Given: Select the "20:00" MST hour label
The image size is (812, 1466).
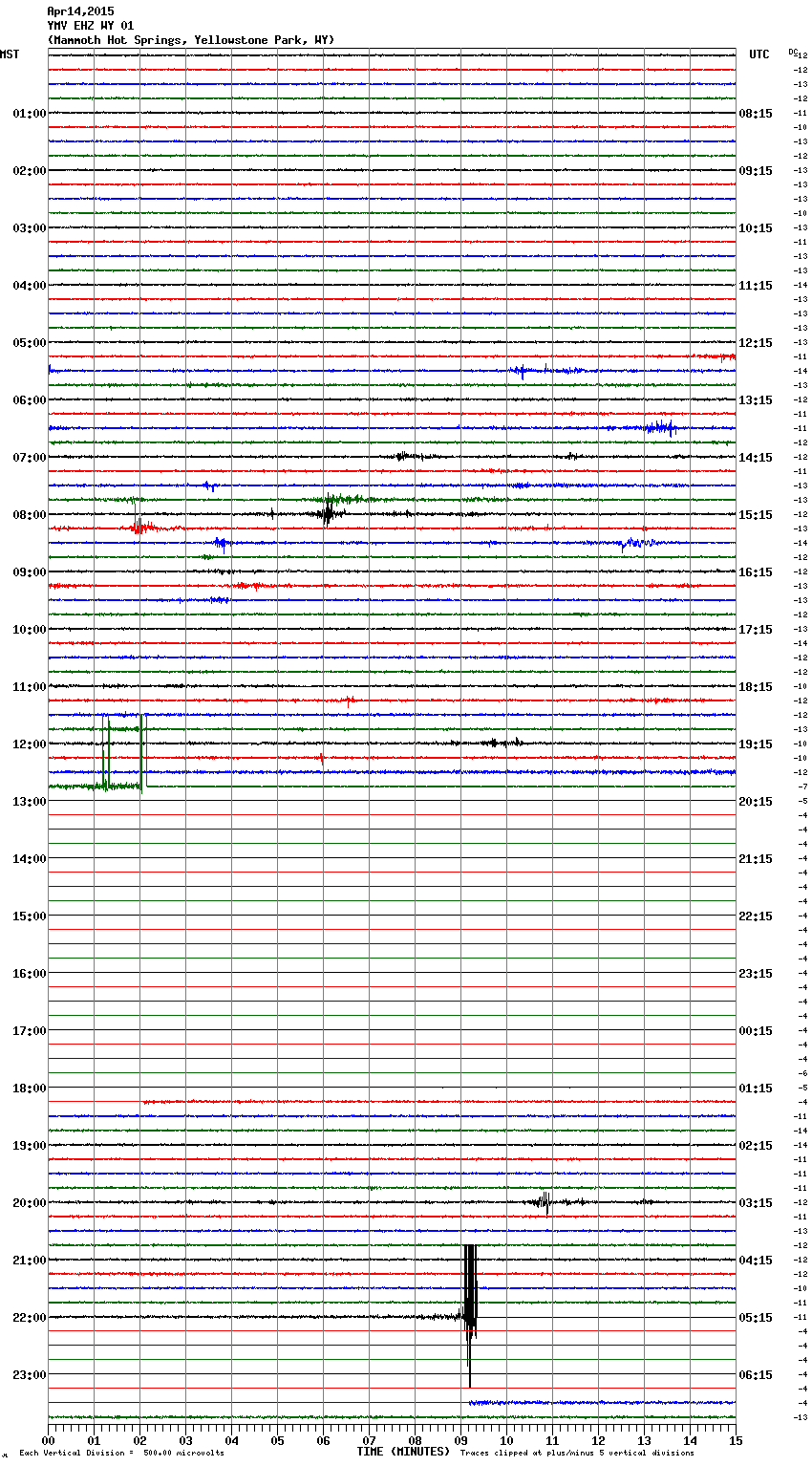Looking at the screenshot, I should pyautogui.click(x=30, y=1203).
